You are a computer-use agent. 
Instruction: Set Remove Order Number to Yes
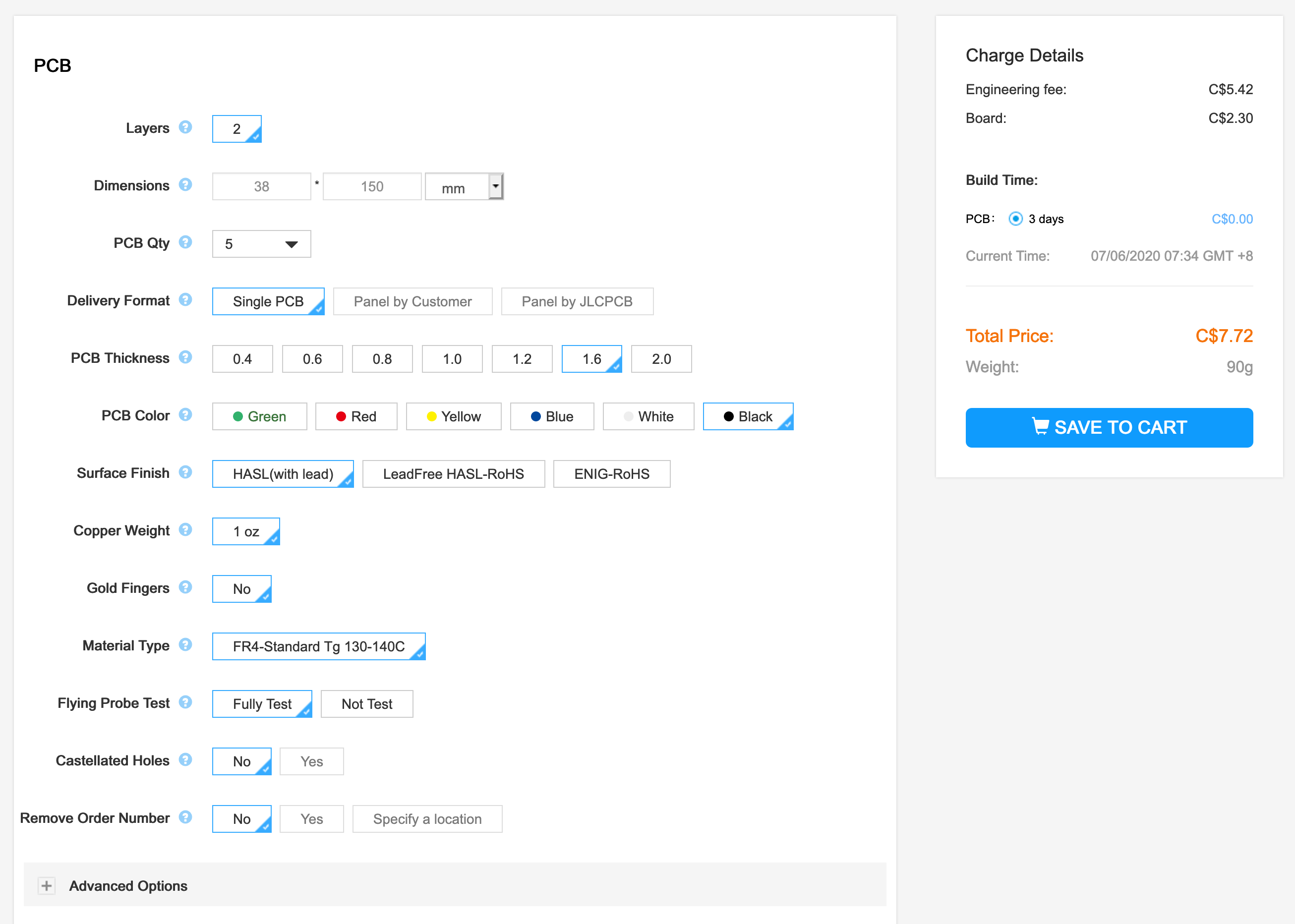[x=312, y=819]
